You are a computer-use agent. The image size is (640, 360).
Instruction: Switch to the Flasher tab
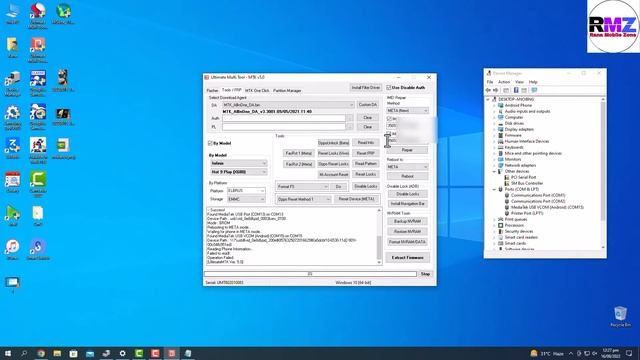(x=212, y=90)
